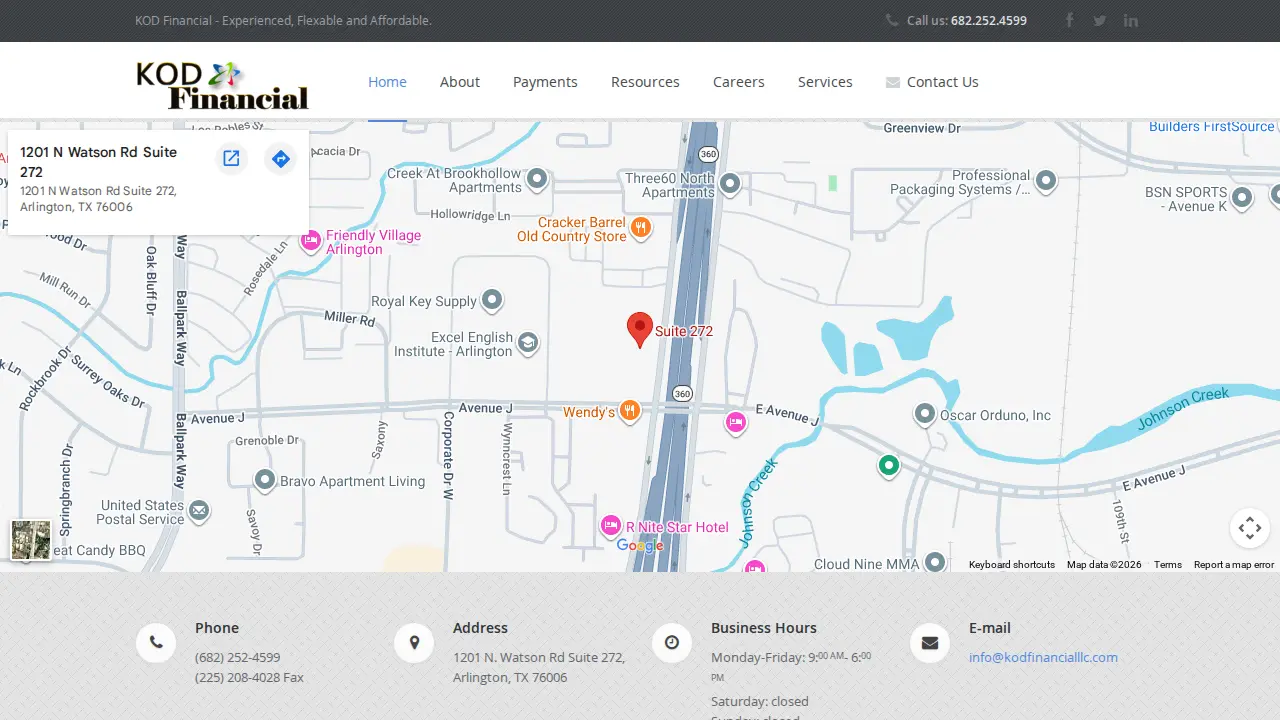The width and height of the screenshot is (1280, 720).
Task: Open the About menu item
Action: (460, 82)
